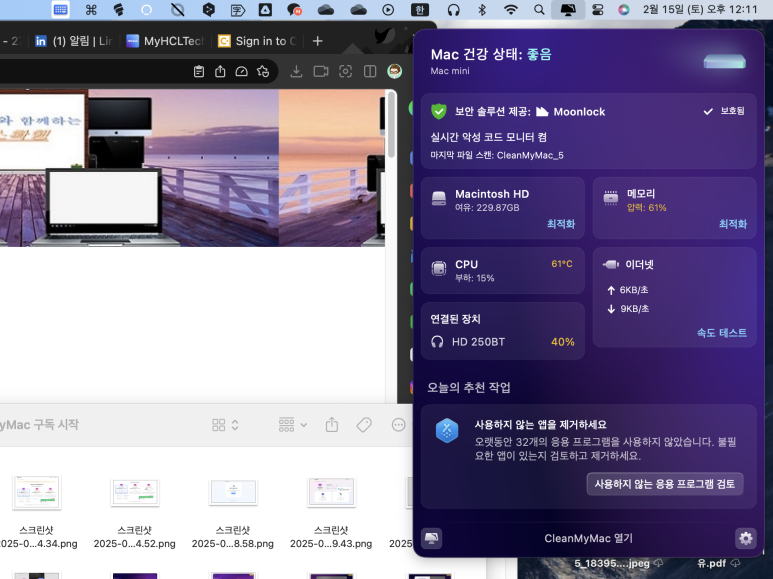773x579 pixels.
Task: Open Finder group-by dropdown
Action: 293,425
